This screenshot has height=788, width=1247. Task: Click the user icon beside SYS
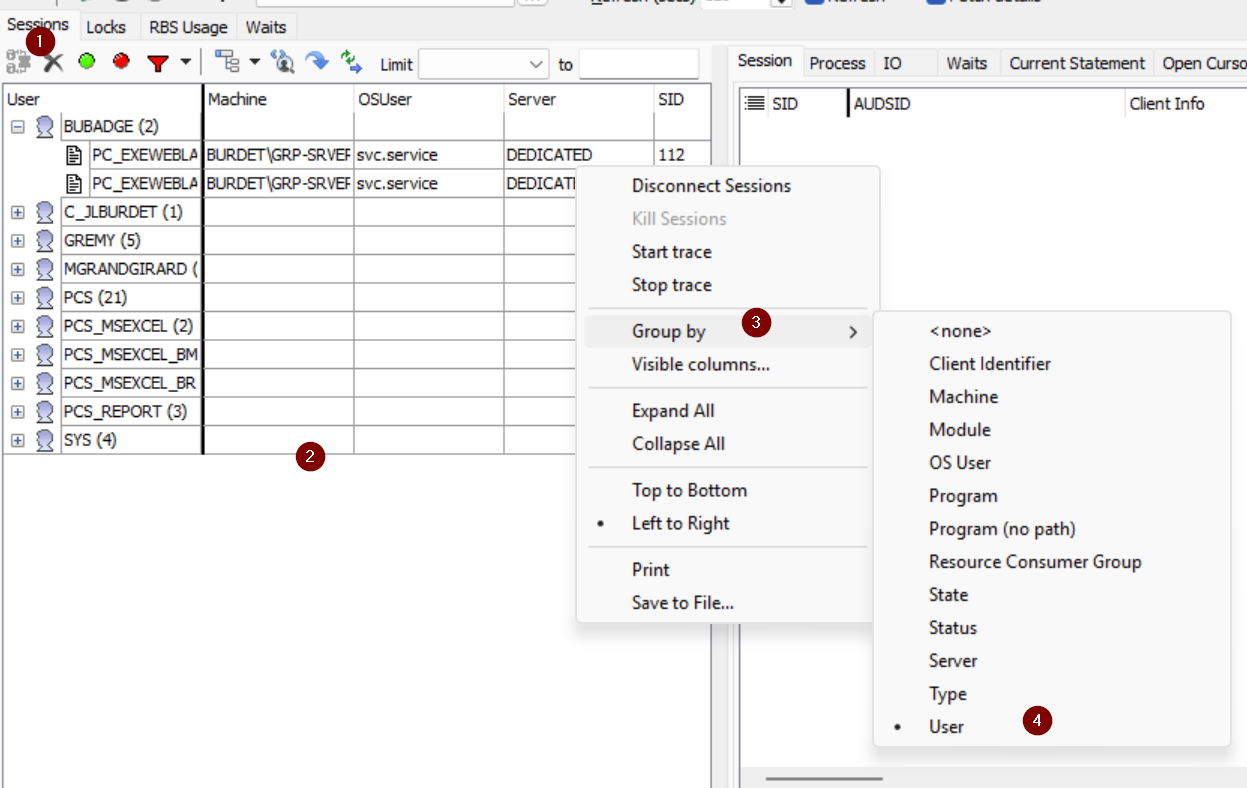(x=44, y=440)
